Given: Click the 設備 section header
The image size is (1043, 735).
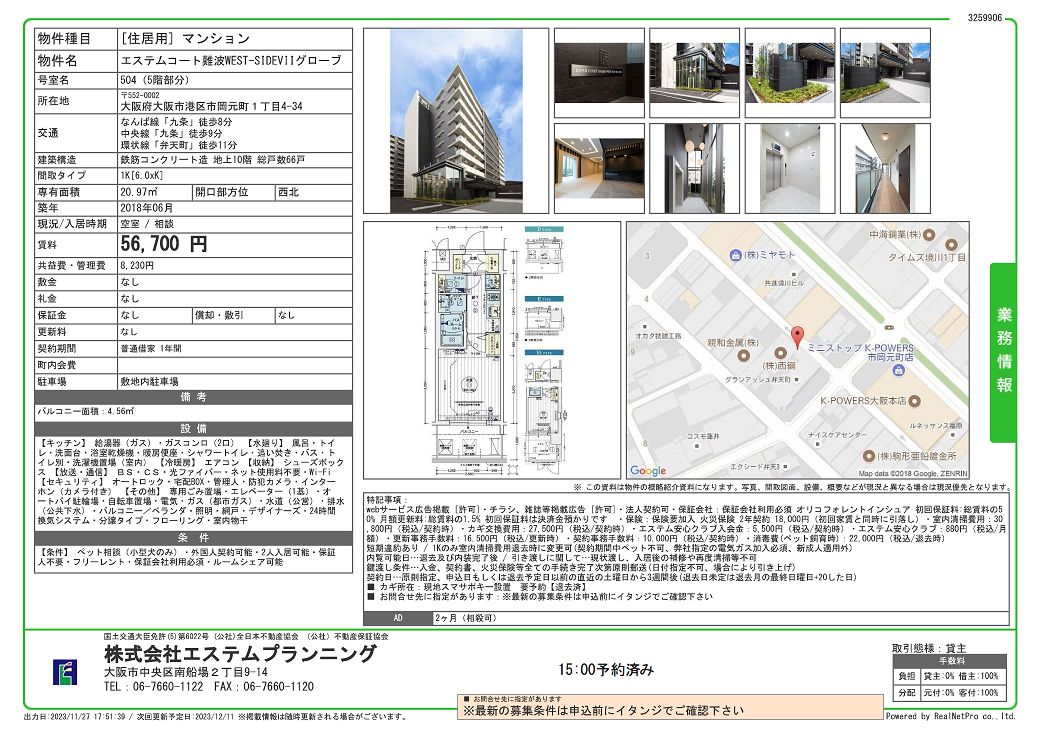Looking at the screenshot, I should click(x=194, y=429).
